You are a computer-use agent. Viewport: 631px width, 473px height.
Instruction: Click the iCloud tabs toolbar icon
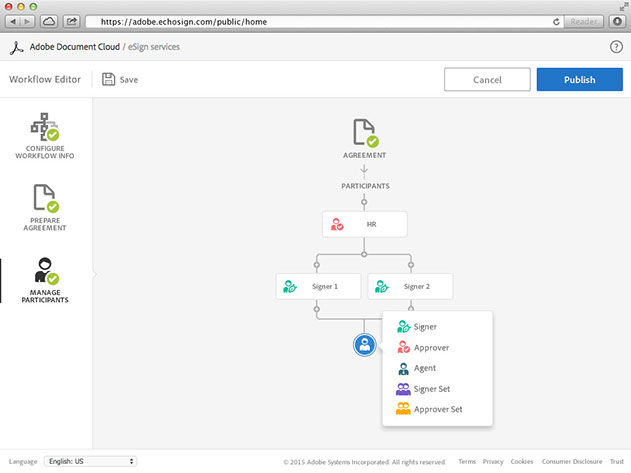(50, 21)
